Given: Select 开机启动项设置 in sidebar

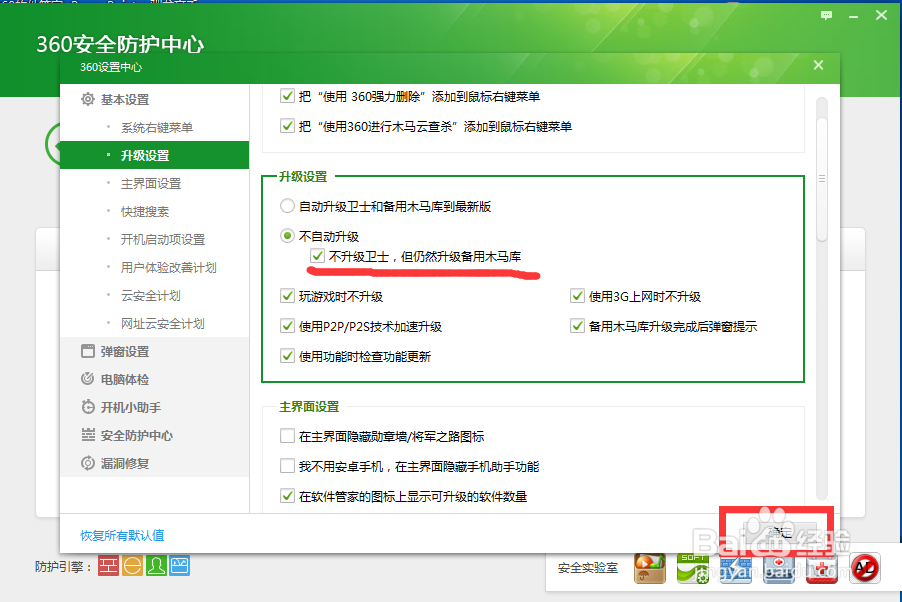Looking at the screenshot, I should [x=163, y=239].
